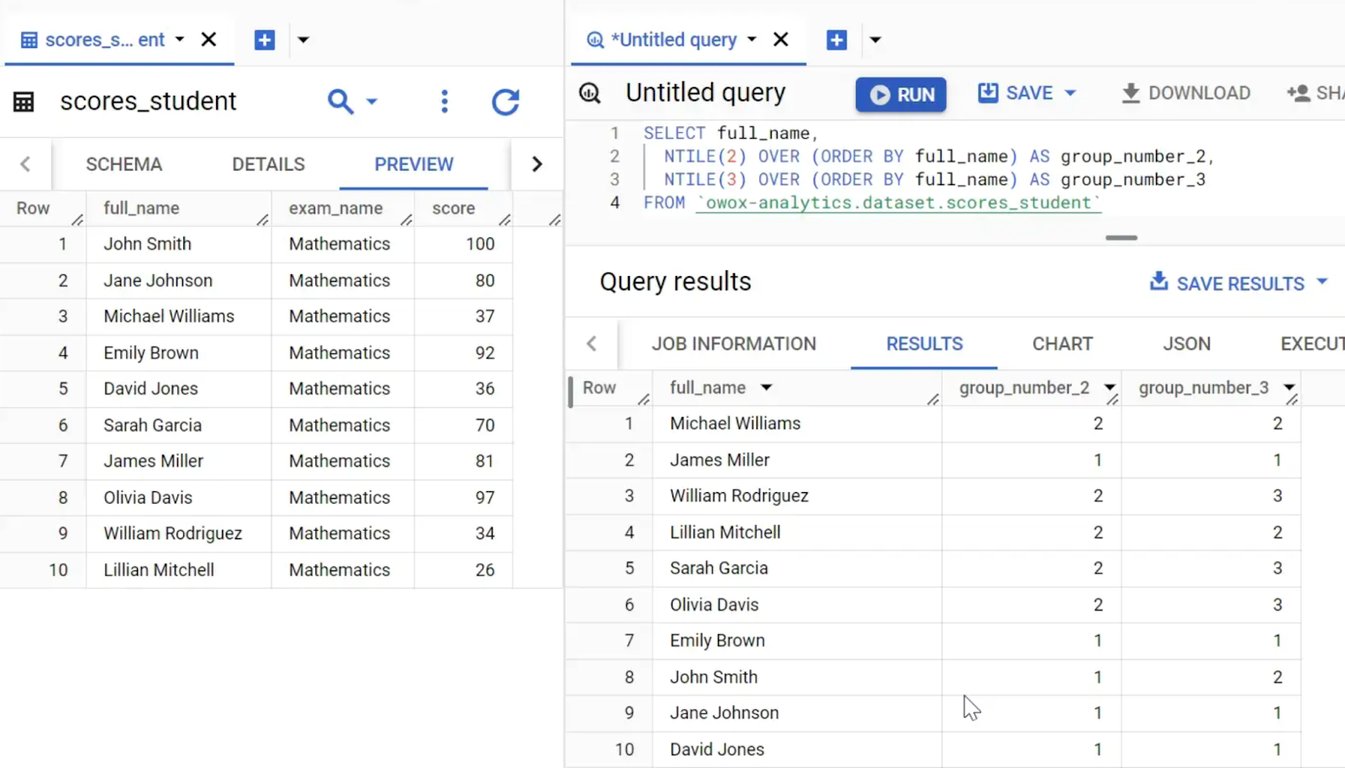Click the refresh icon for scores_student table

click(506, 101)
